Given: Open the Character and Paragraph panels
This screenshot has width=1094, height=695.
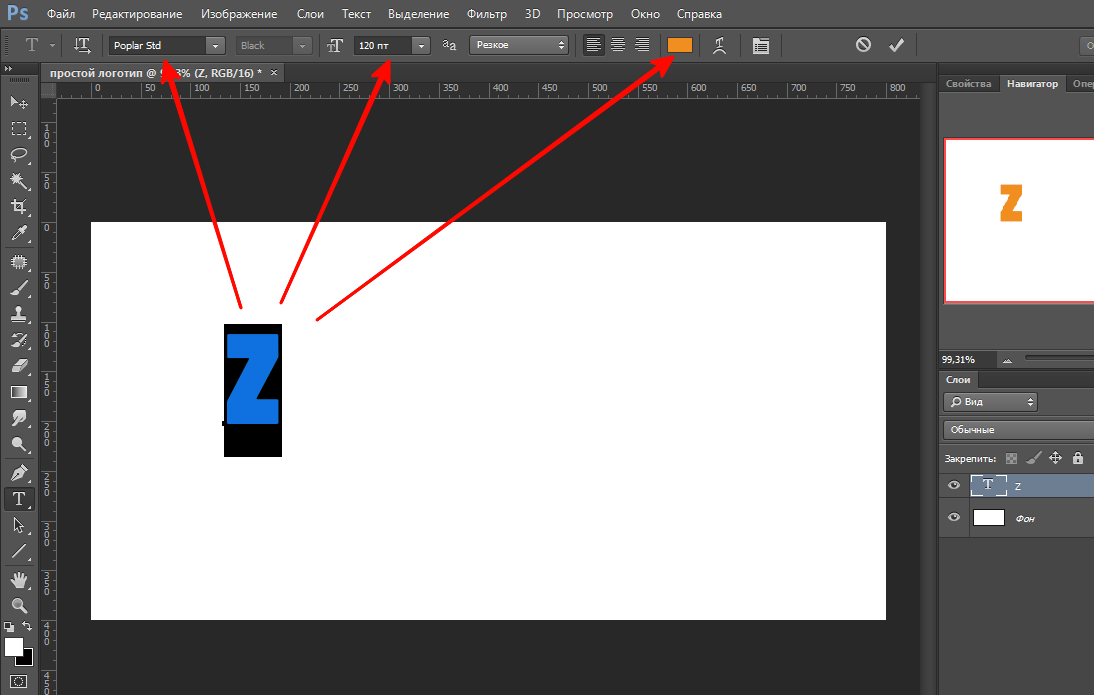Looking at the screenshot, I should (x=760, y=45).
